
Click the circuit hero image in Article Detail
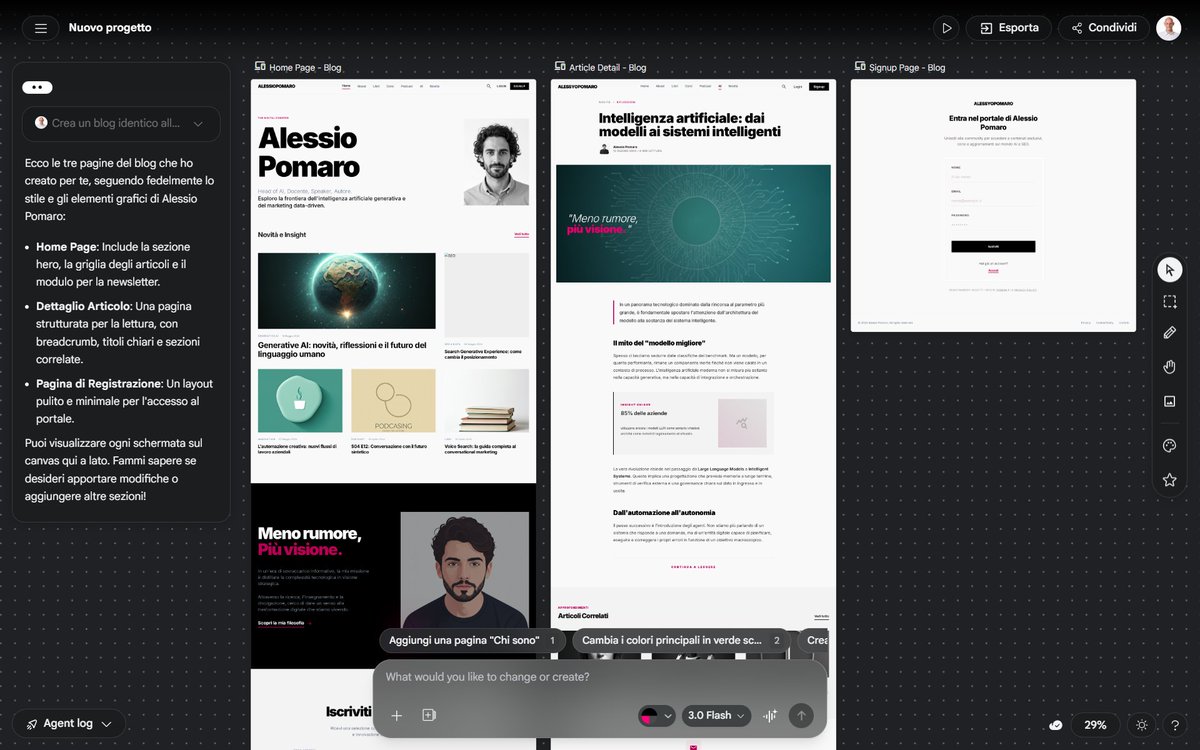coord(693,224)
